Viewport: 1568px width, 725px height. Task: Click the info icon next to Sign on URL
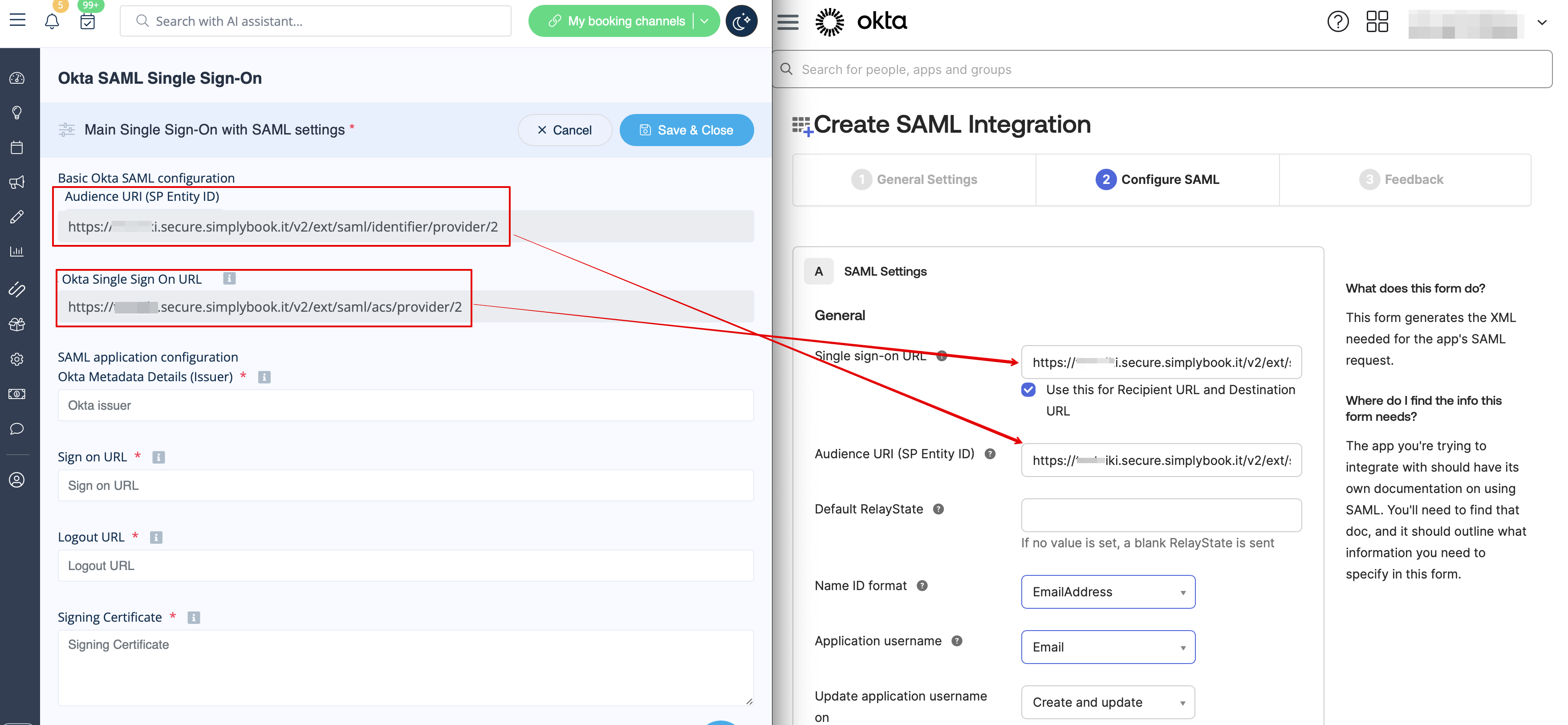[x=158, y=457]
